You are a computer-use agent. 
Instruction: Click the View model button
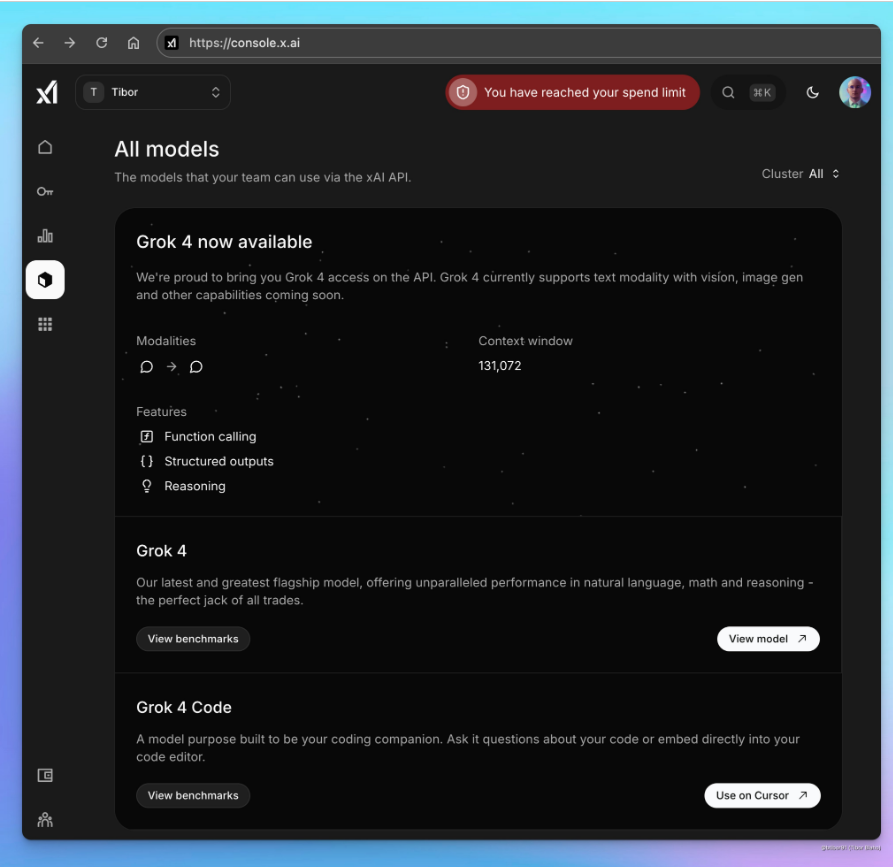coord(768,639)
